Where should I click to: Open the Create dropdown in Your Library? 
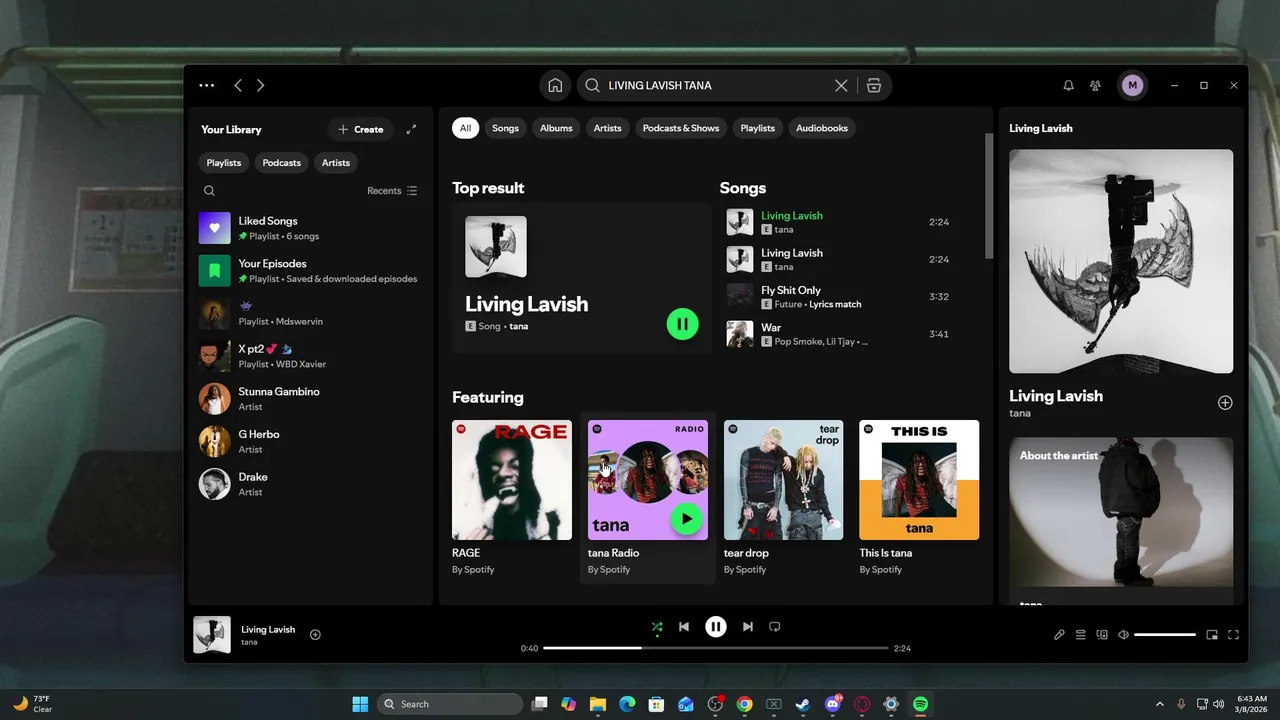[x=360, y=129]
